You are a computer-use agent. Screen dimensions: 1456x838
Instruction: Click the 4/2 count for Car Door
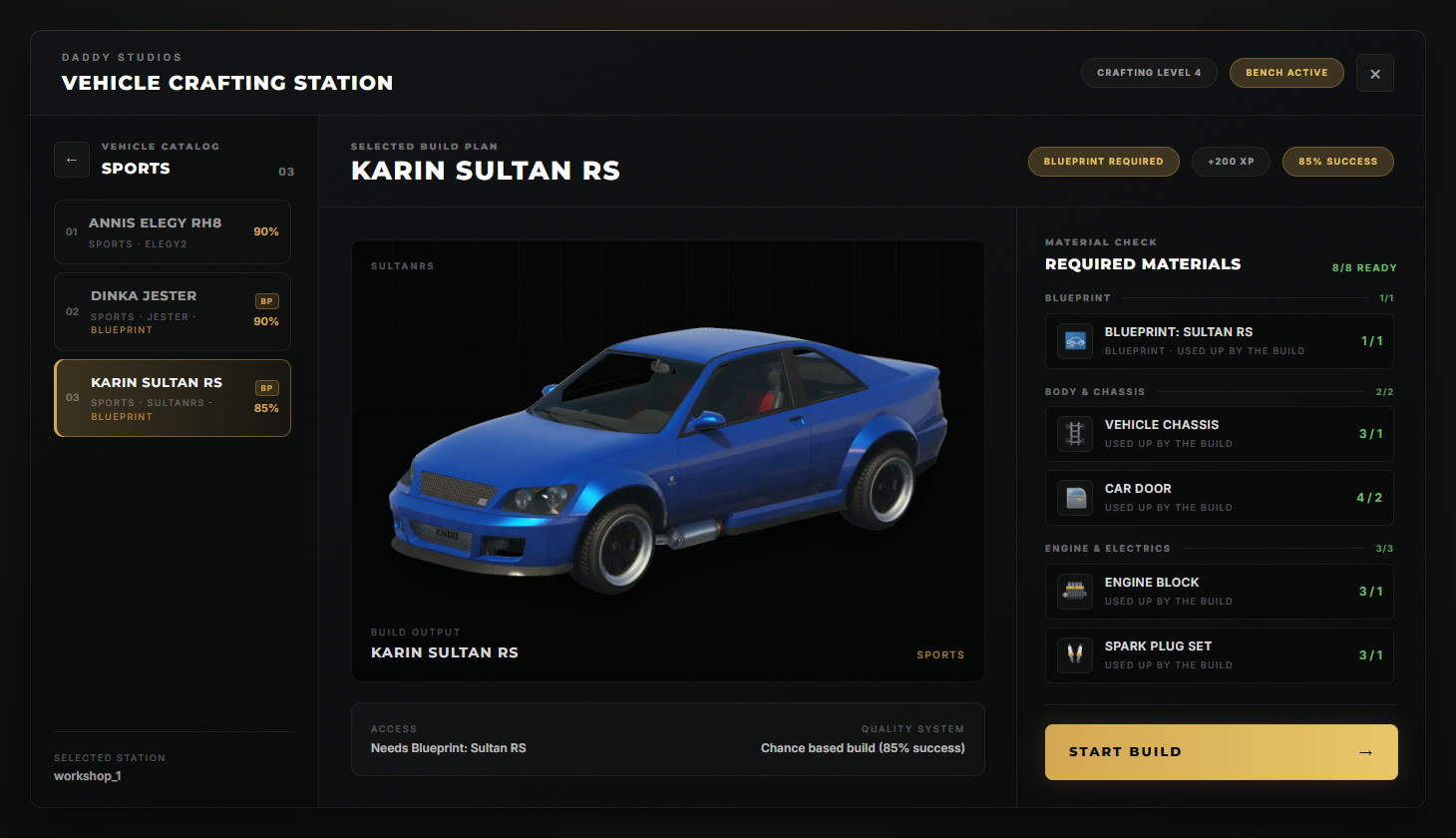tap(1369, 498)
